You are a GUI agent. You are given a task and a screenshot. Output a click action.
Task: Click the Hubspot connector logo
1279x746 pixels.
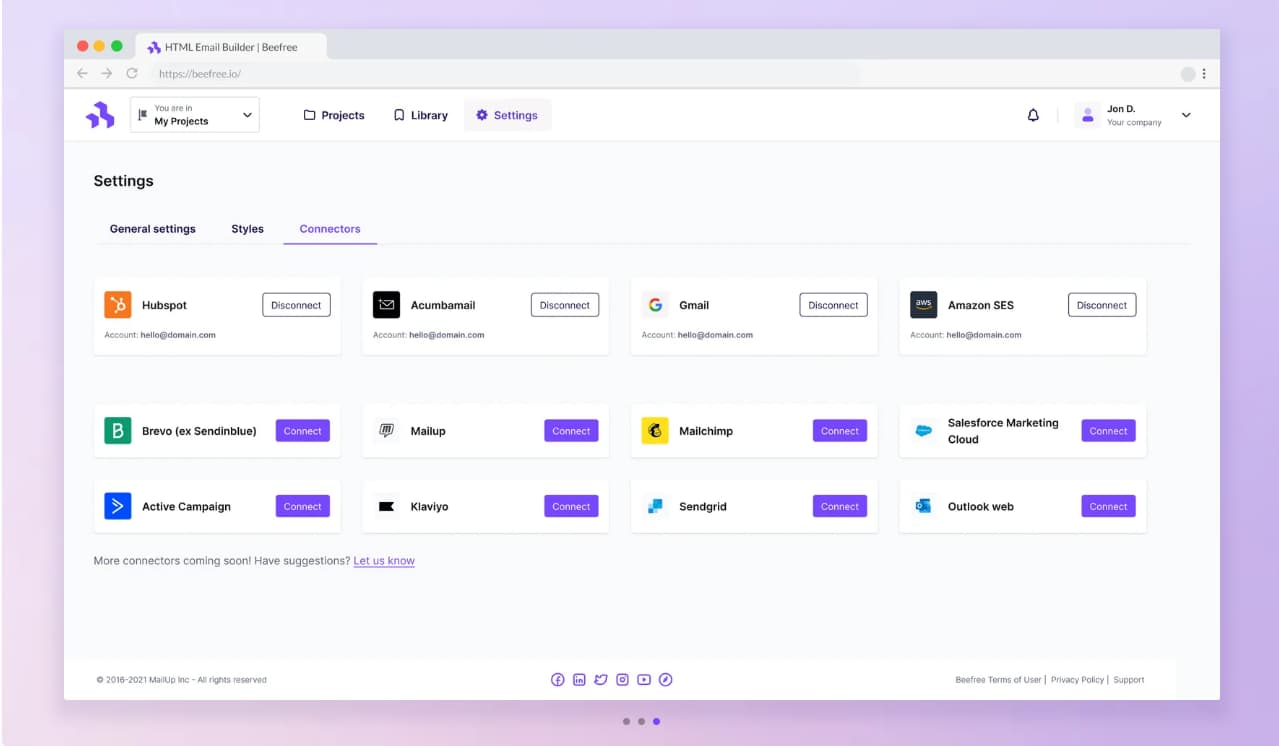point(118,305)
